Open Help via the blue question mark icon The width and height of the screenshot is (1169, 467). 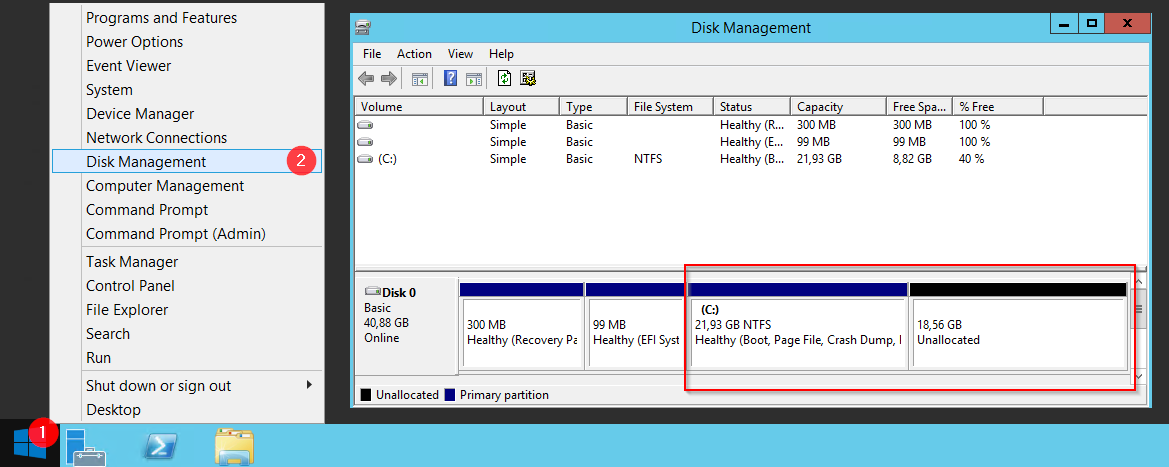(451, 79)
